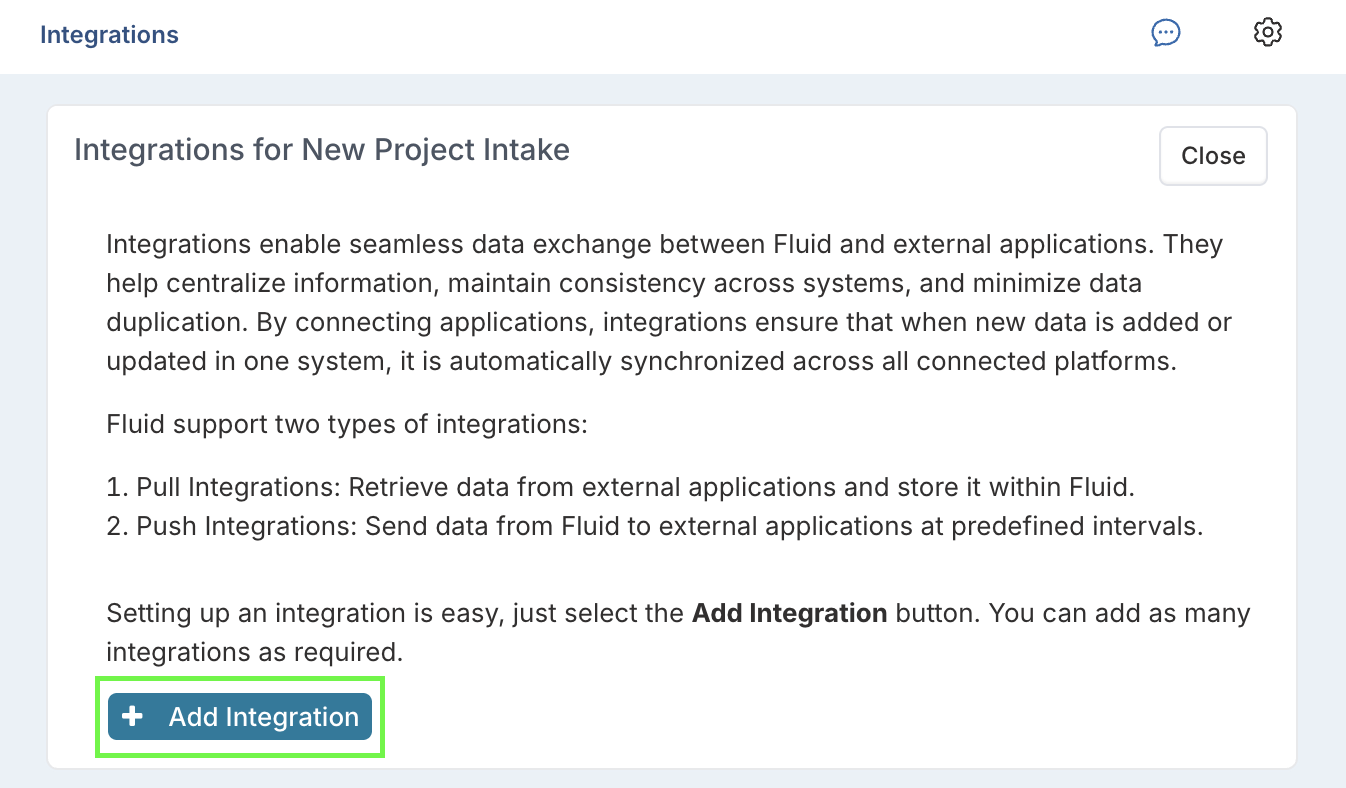
Task: Click the 'duplication. By connecting applications' line
Action: (x=668, y=322)
